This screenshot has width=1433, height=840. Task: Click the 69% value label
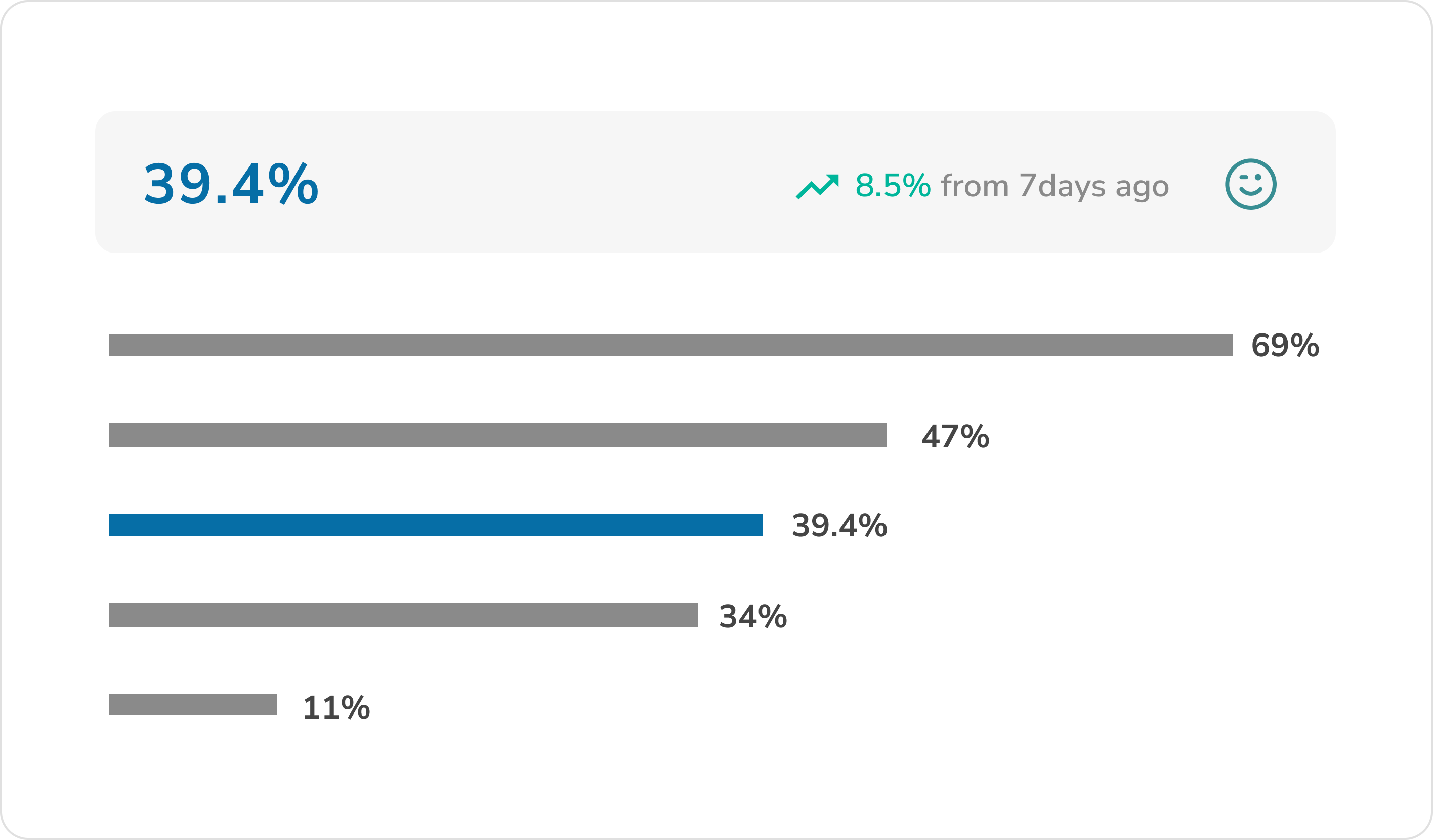[x=1285, y=345]
